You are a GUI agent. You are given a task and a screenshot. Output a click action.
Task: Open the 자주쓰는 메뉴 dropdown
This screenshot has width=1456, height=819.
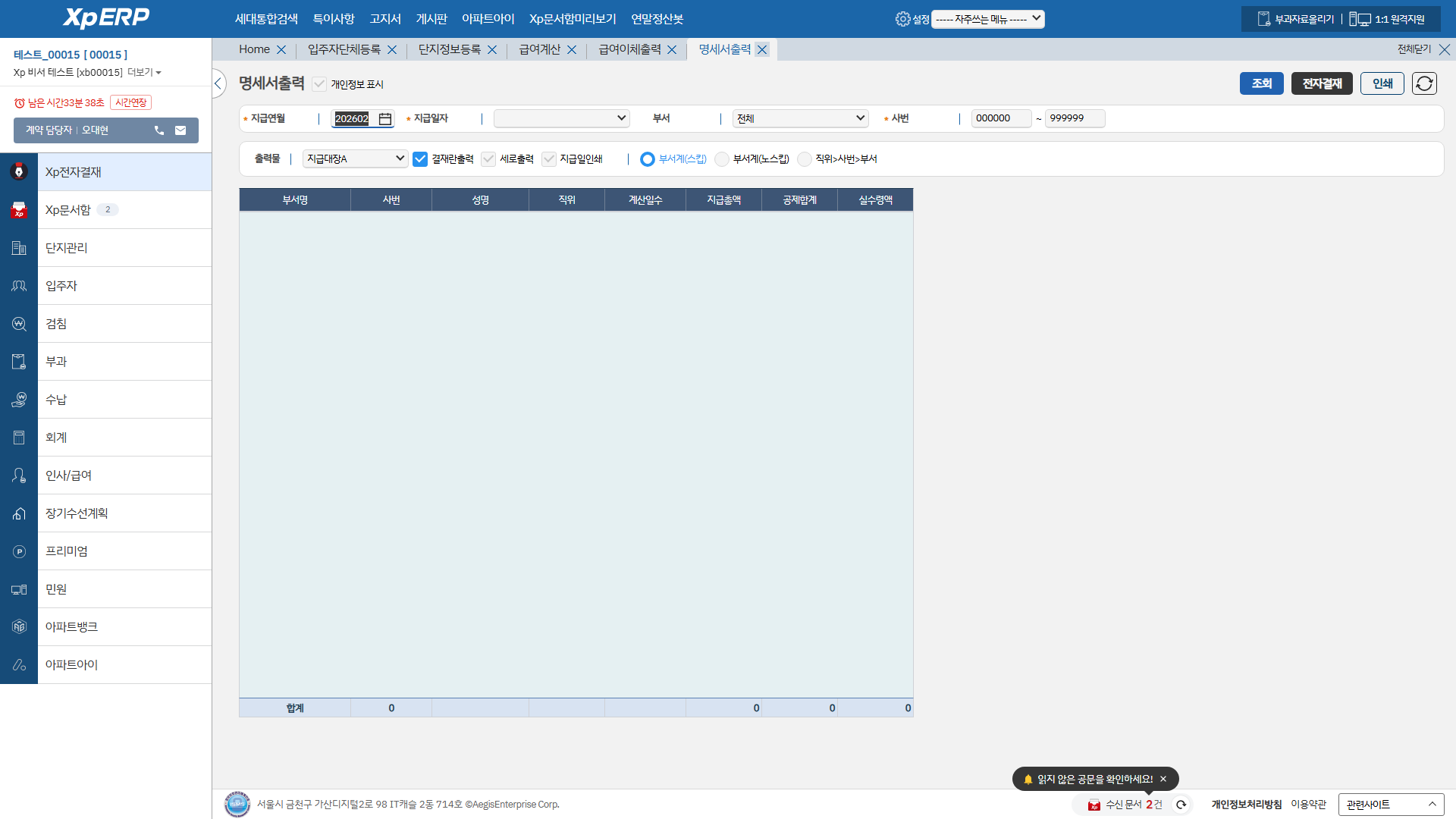coord(987,19)
